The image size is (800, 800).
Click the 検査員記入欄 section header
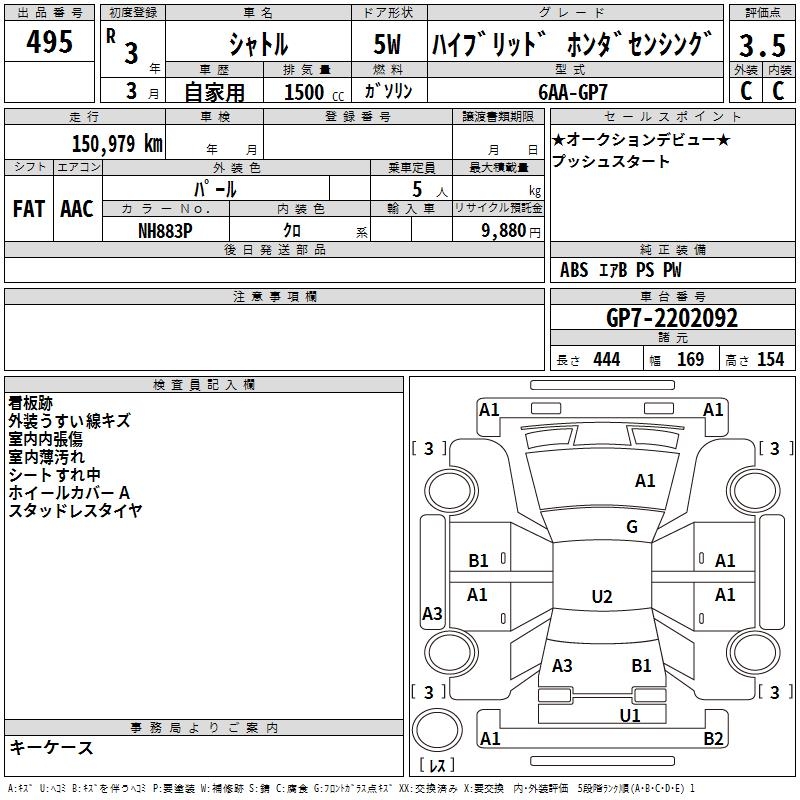point(204,385)
